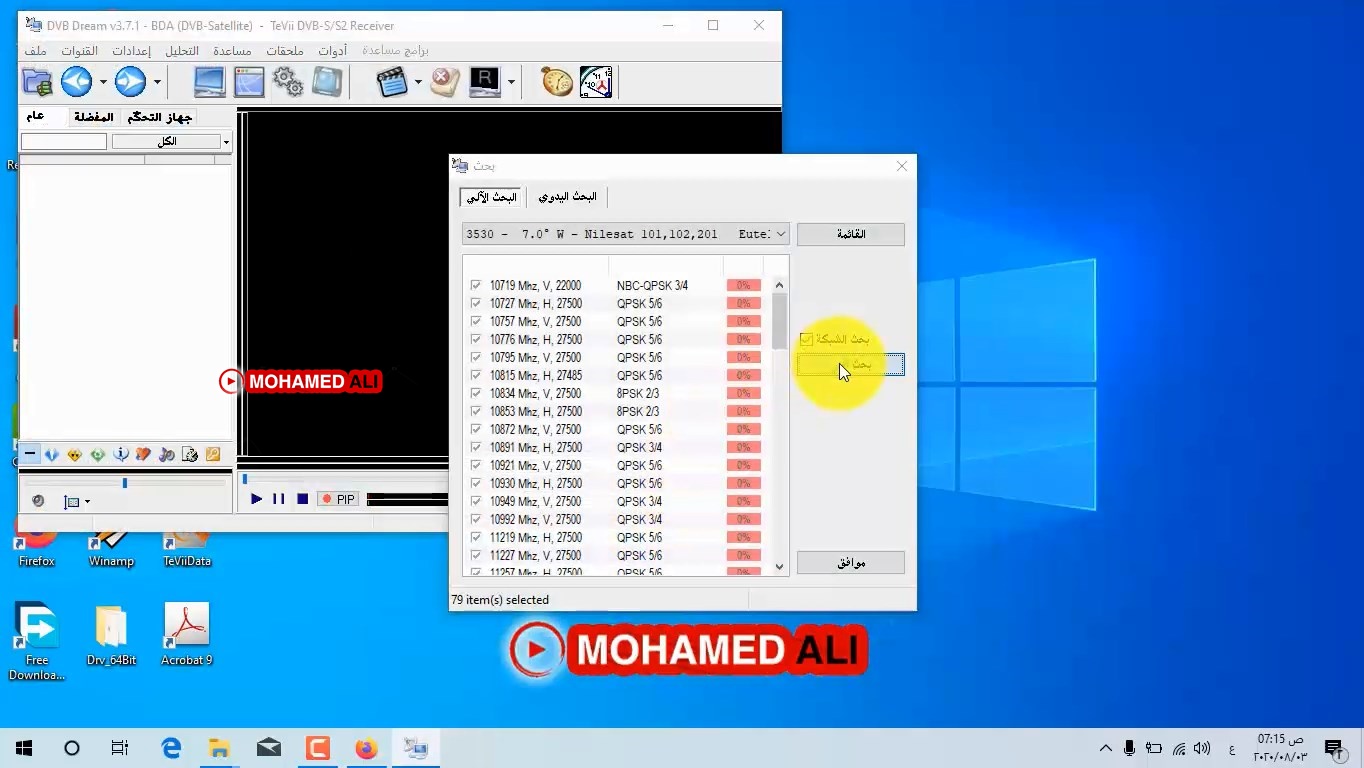1364x768 pixels.
Task: Open the channel list folder icon in DVB Dream toolbar
Action: coord(38,82)
